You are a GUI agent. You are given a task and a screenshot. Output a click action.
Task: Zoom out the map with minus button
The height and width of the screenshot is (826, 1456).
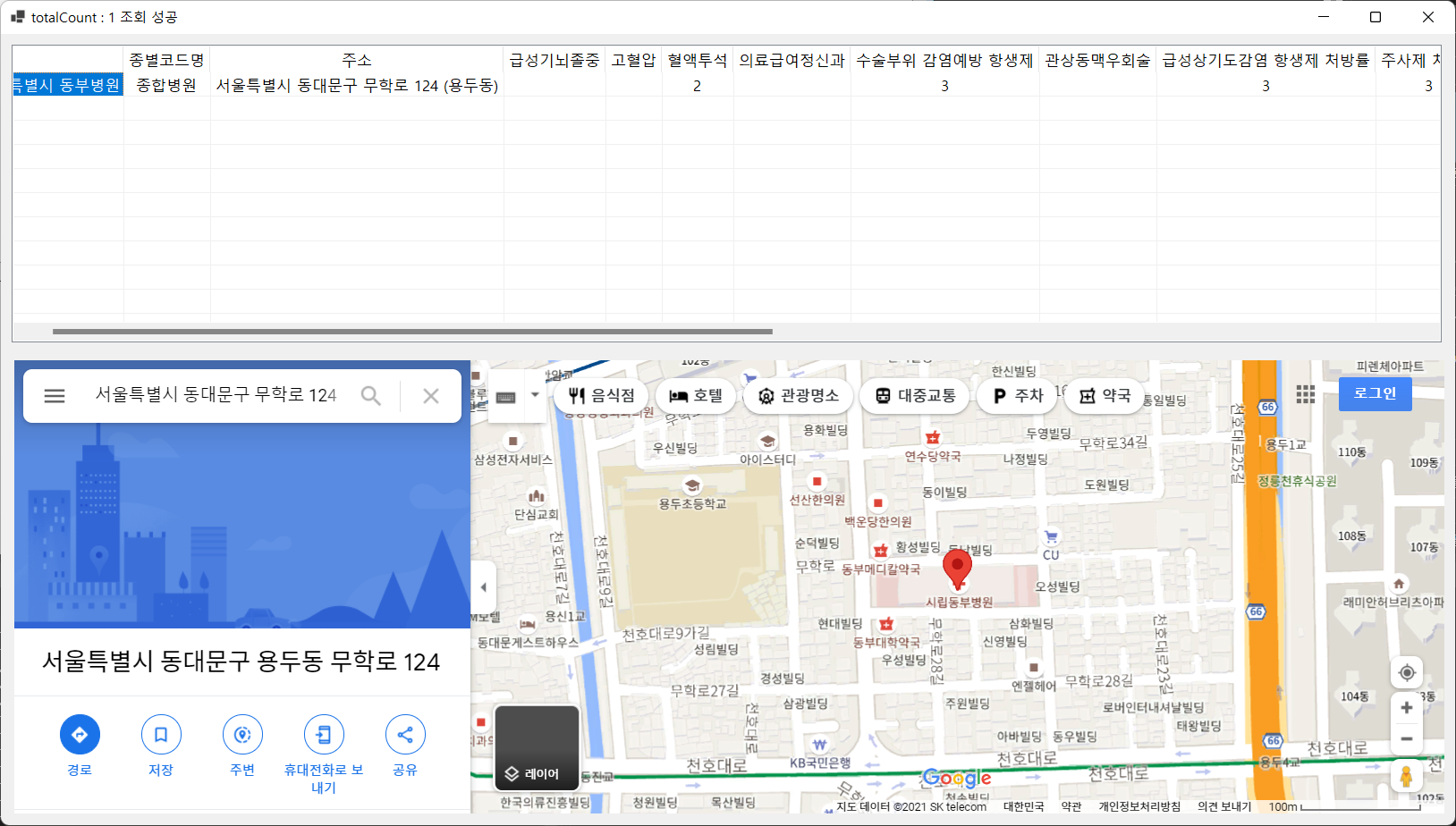(x=1407, y=739)
